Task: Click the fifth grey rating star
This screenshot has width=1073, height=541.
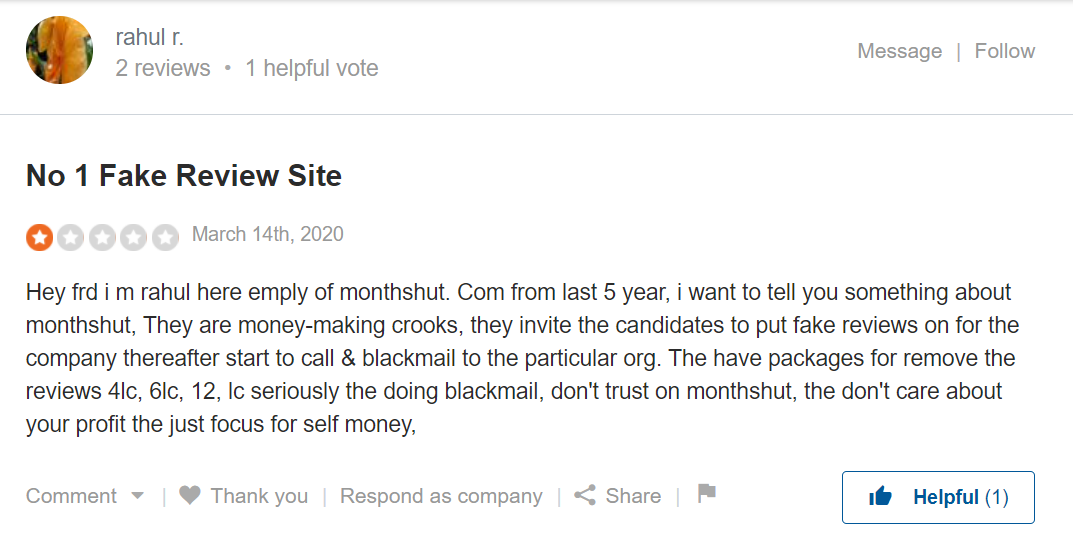Action: coord(165,237)
